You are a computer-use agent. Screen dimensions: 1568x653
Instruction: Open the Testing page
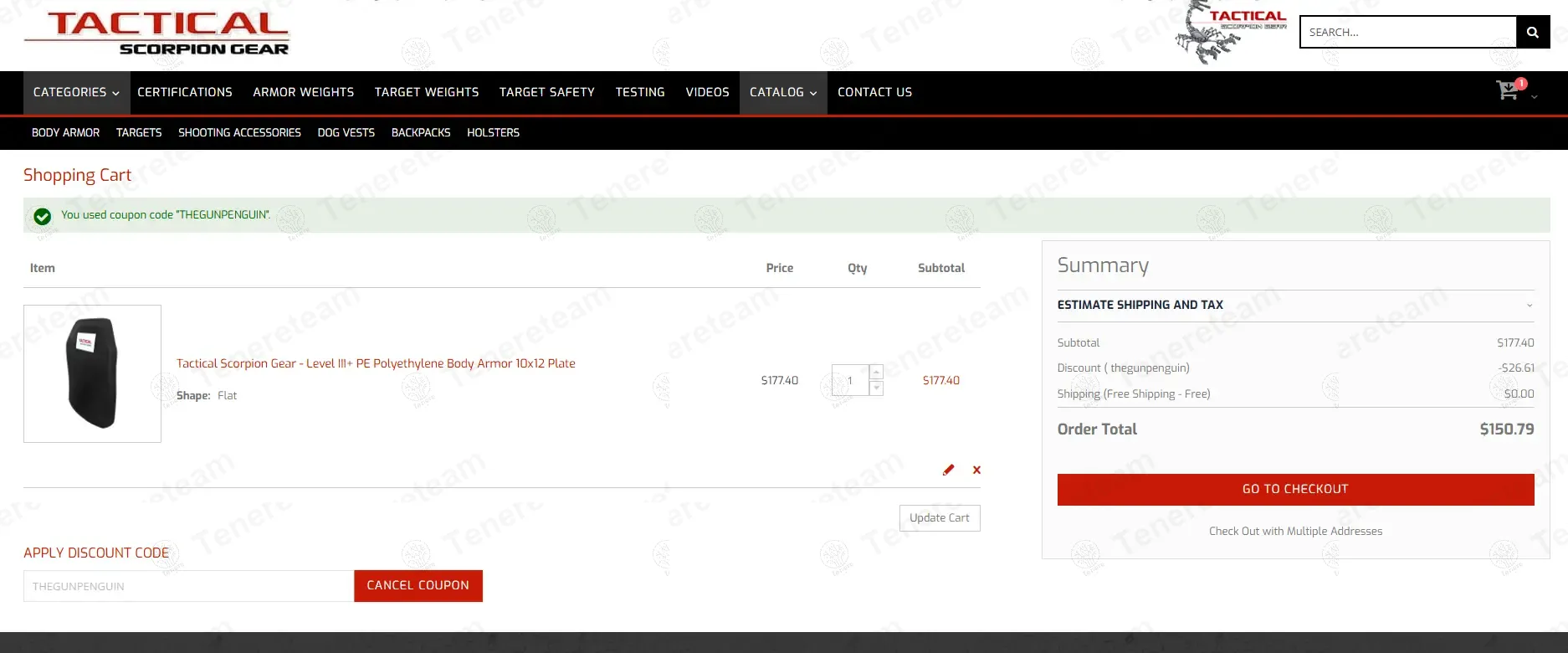[640, 92]
